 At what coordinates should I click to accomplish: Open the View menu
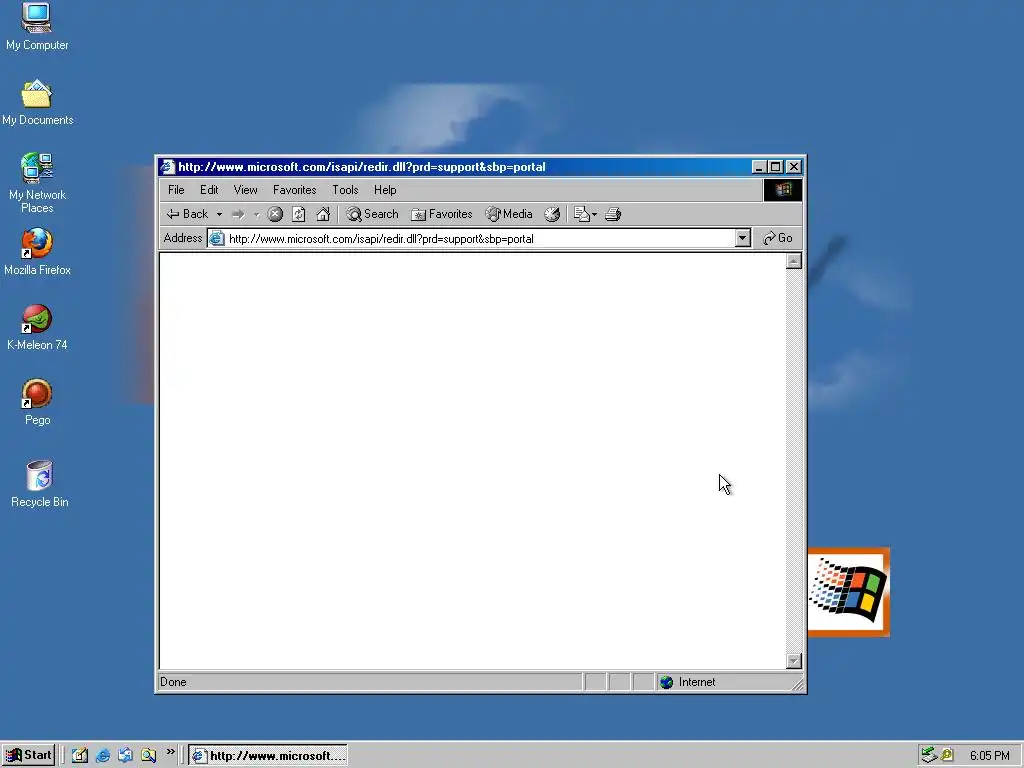click(246, 190)
